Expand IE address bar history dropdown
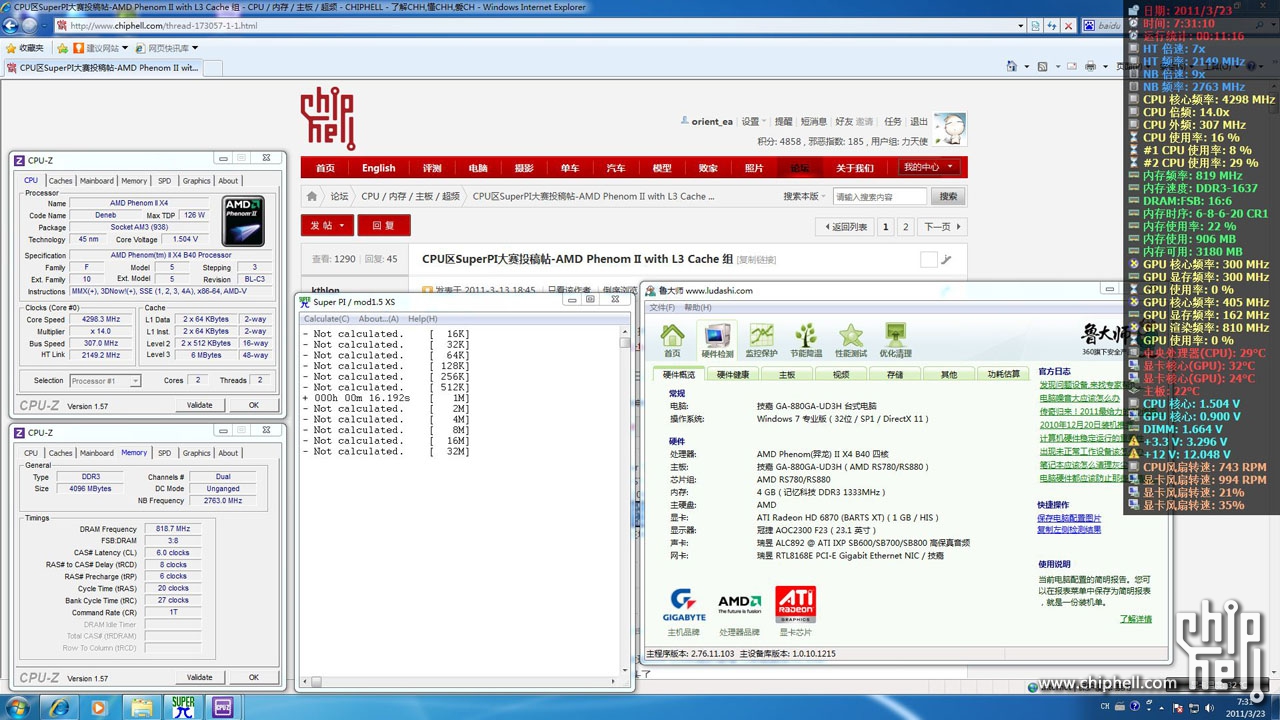This screenshot has height=720, width=1280. 1020,26
